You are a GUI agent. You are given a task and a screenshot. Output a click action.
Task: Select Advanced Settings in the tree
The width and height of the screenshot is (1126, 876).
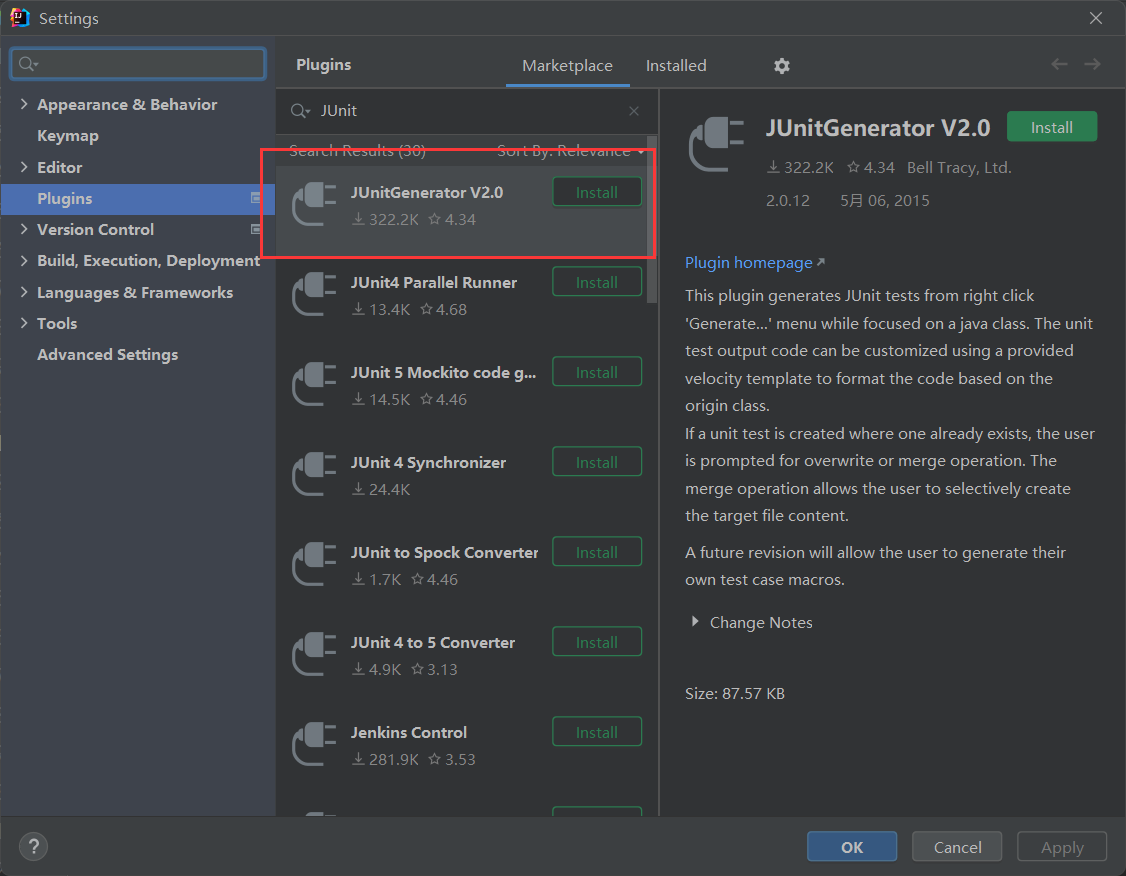coord(108,355)
